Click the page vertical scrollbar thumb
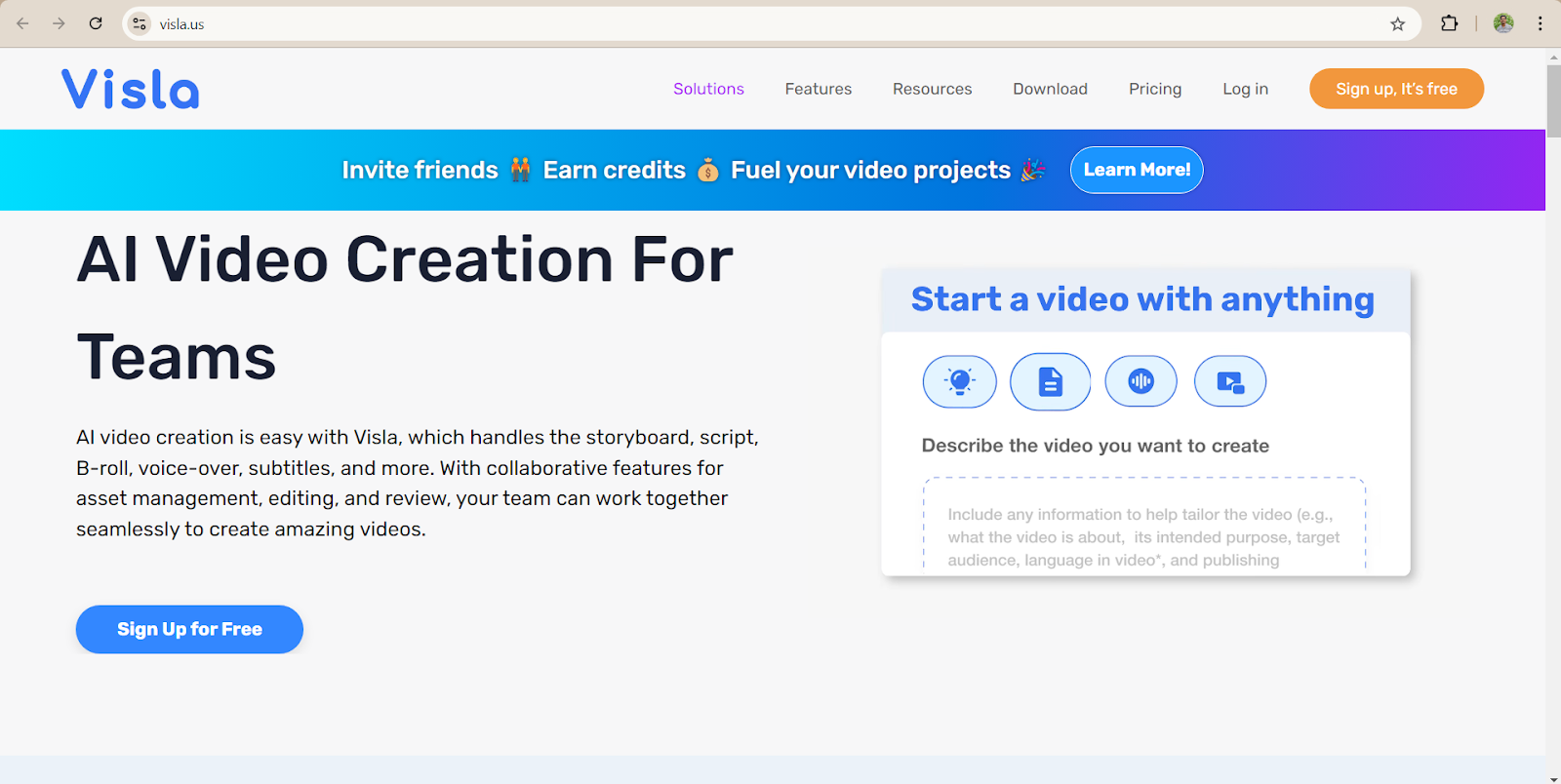 pyautogui.click(x=1553, y=100)
